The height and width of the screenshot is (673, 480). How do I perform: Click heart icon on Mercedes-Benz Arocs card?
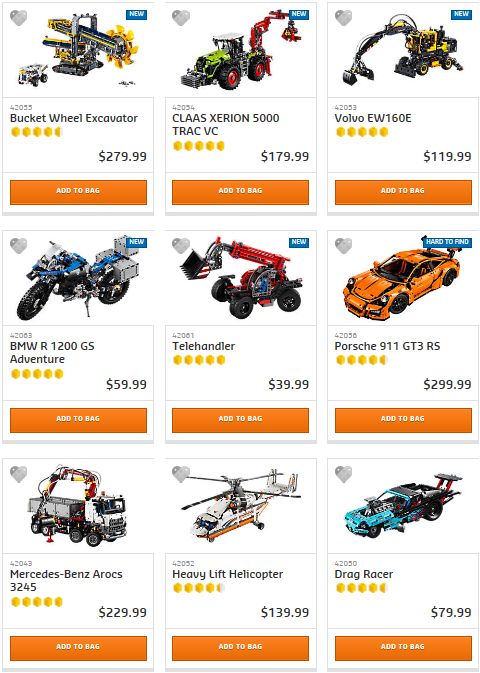(x=18, y=474)
